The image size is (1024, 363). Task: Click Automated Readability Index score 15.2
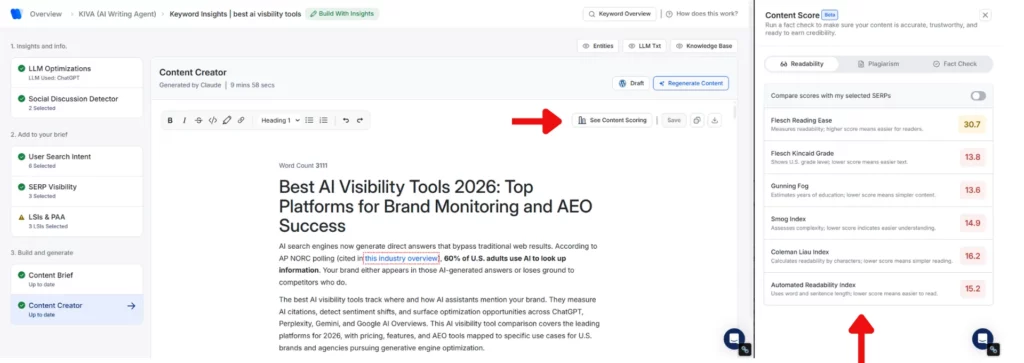coord(972,289)
